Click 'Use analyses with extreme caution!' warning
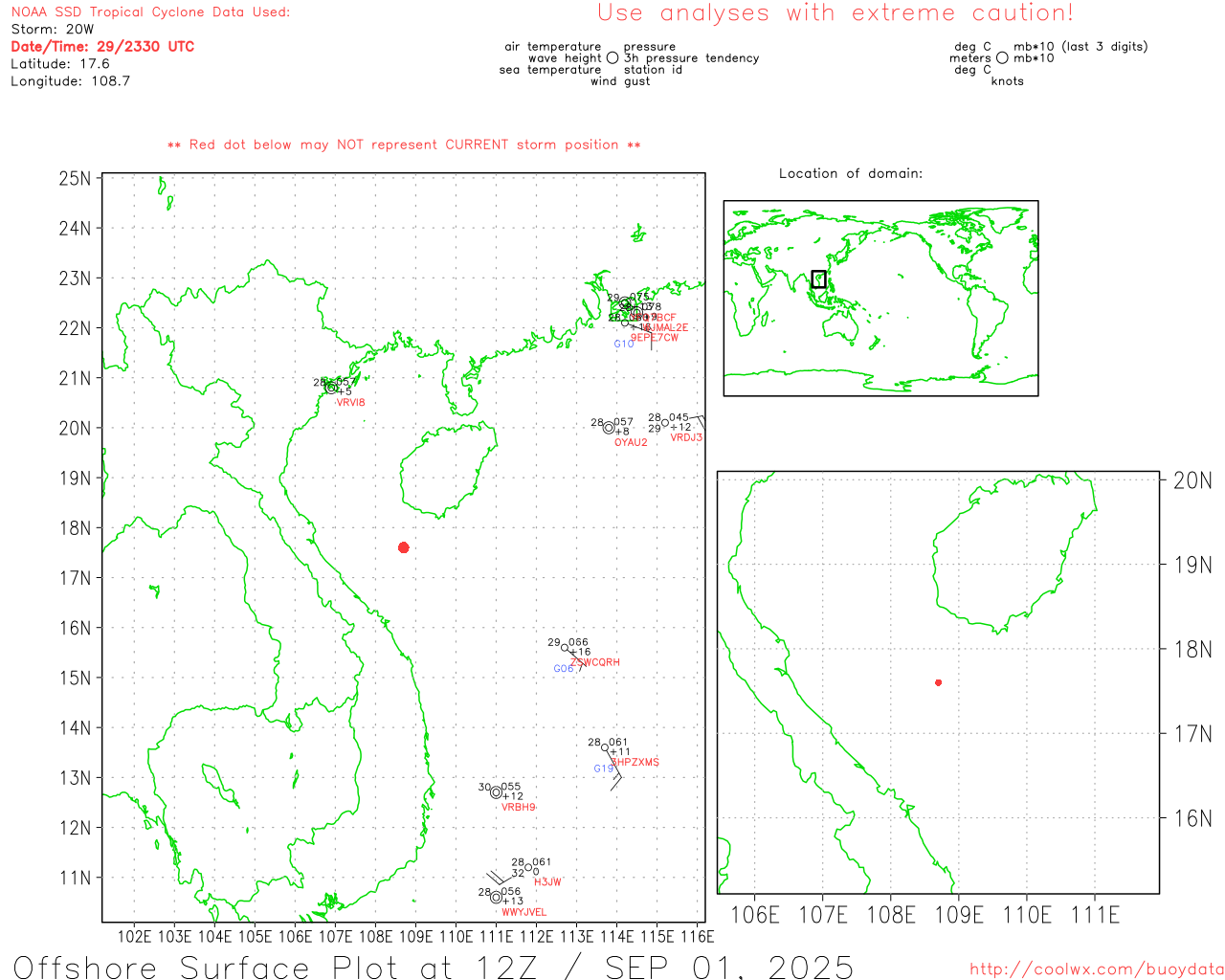The width and height of the screenshot is (1225, 980). click(835, 12)
